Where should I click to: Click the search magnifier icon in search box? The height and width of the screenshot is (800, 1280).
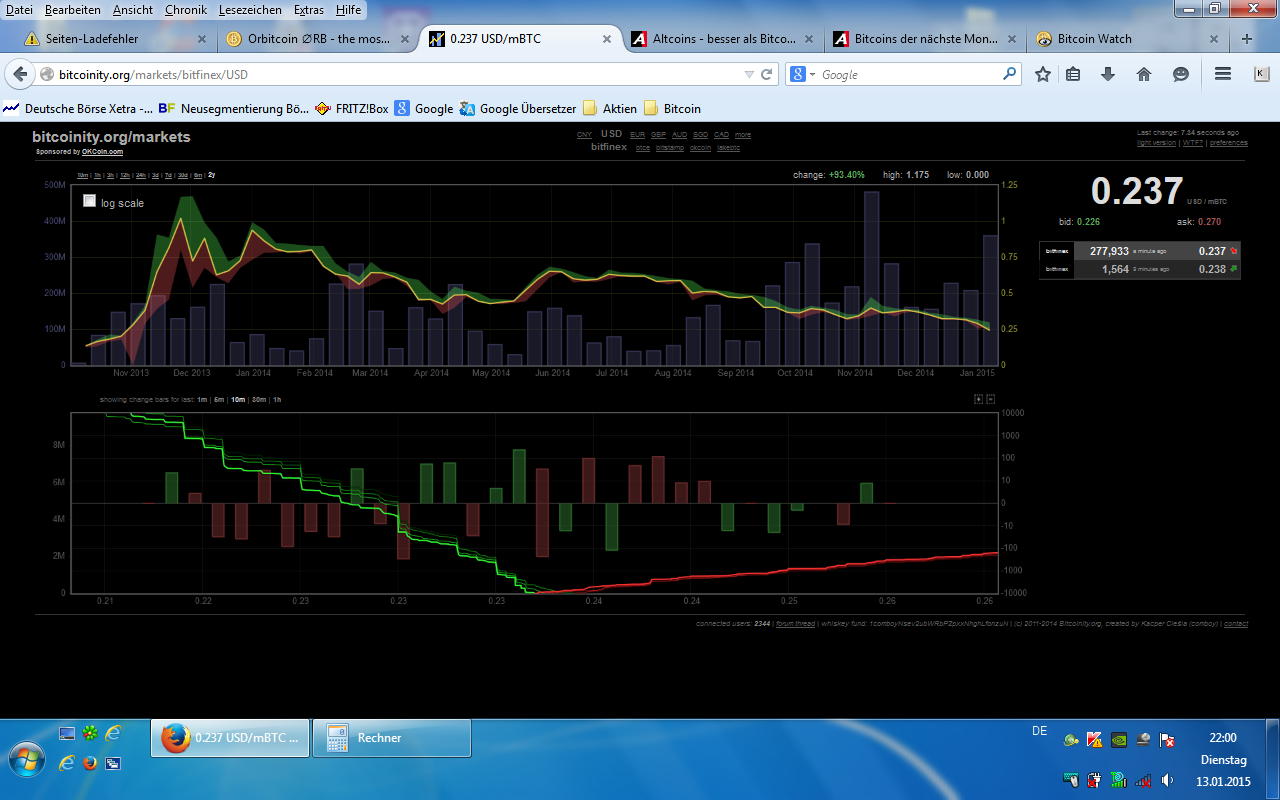[1009, 74]
